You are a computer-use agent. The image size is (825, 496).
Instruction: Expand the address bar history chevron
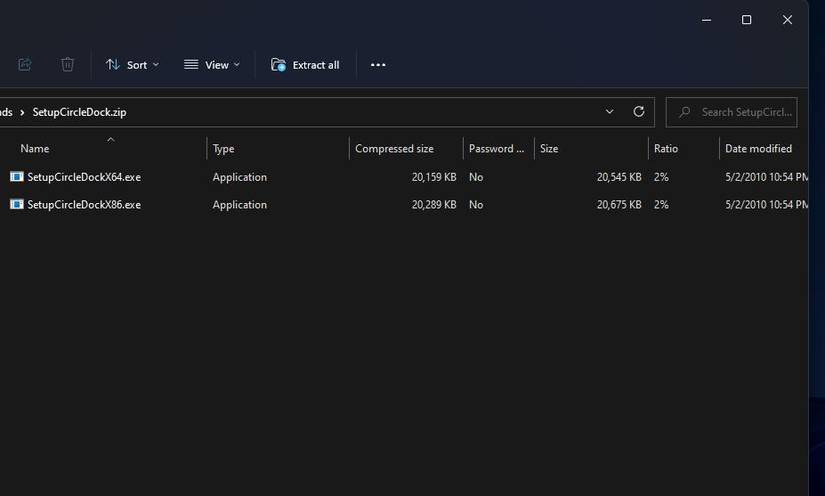pos(609,112)
